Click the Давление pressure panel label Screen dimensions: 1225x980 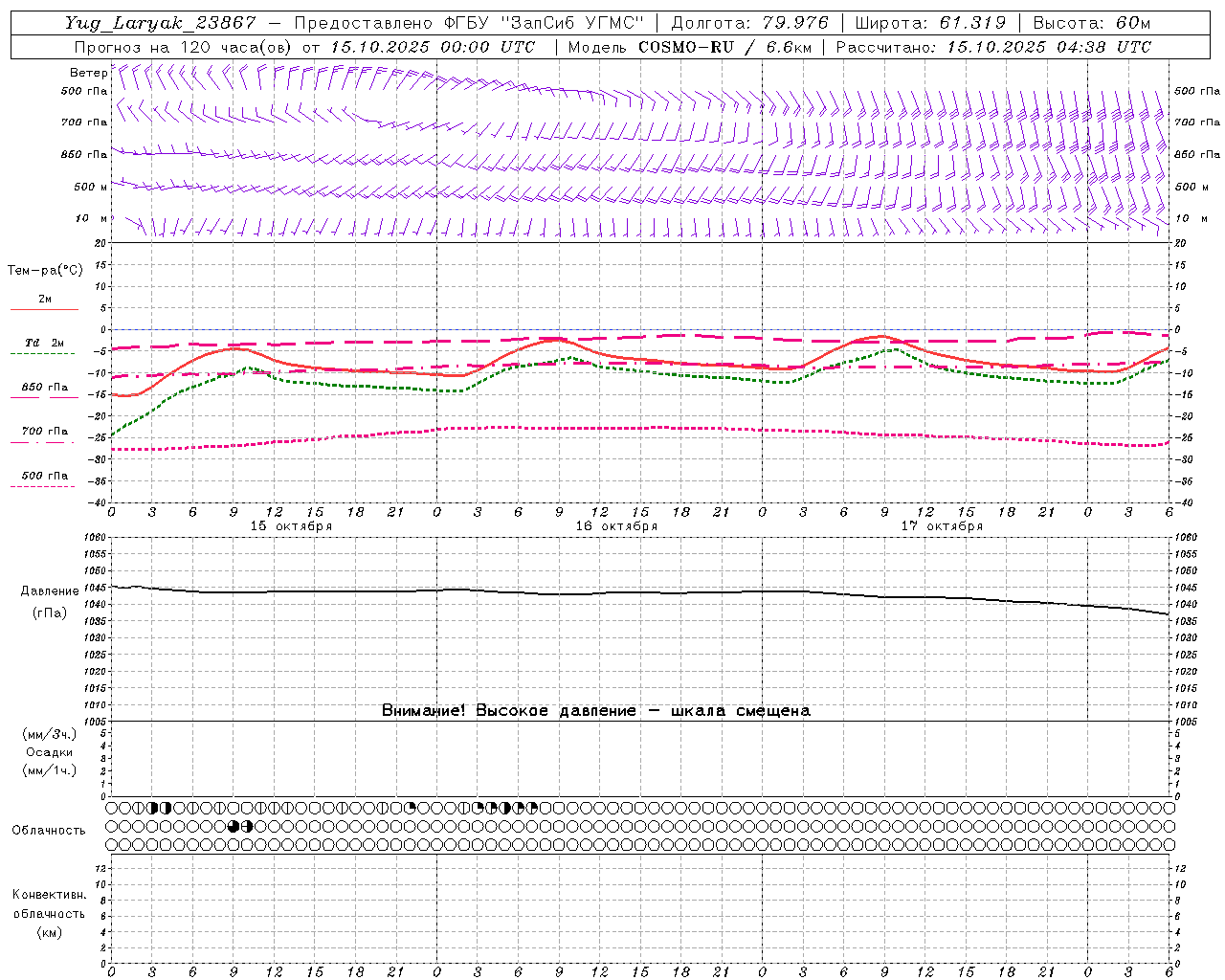pos(50,591)
